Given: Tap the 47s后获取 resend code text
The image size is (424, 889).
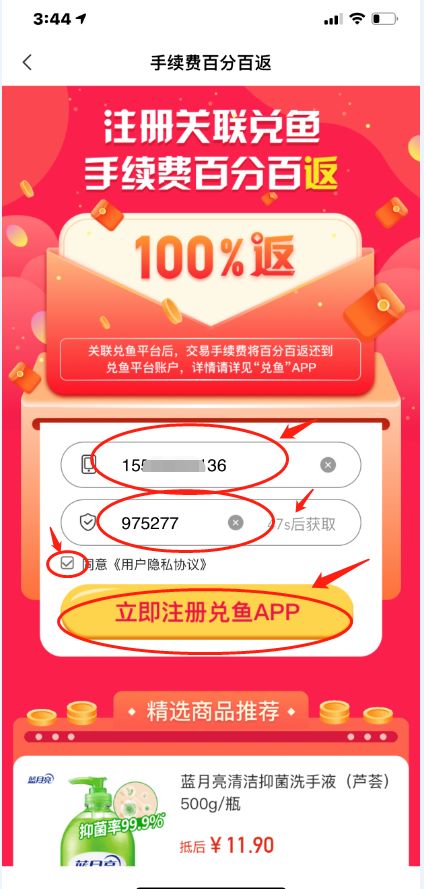Looking at the screenshot, I should pyautogui.click(x=302, y=524).
